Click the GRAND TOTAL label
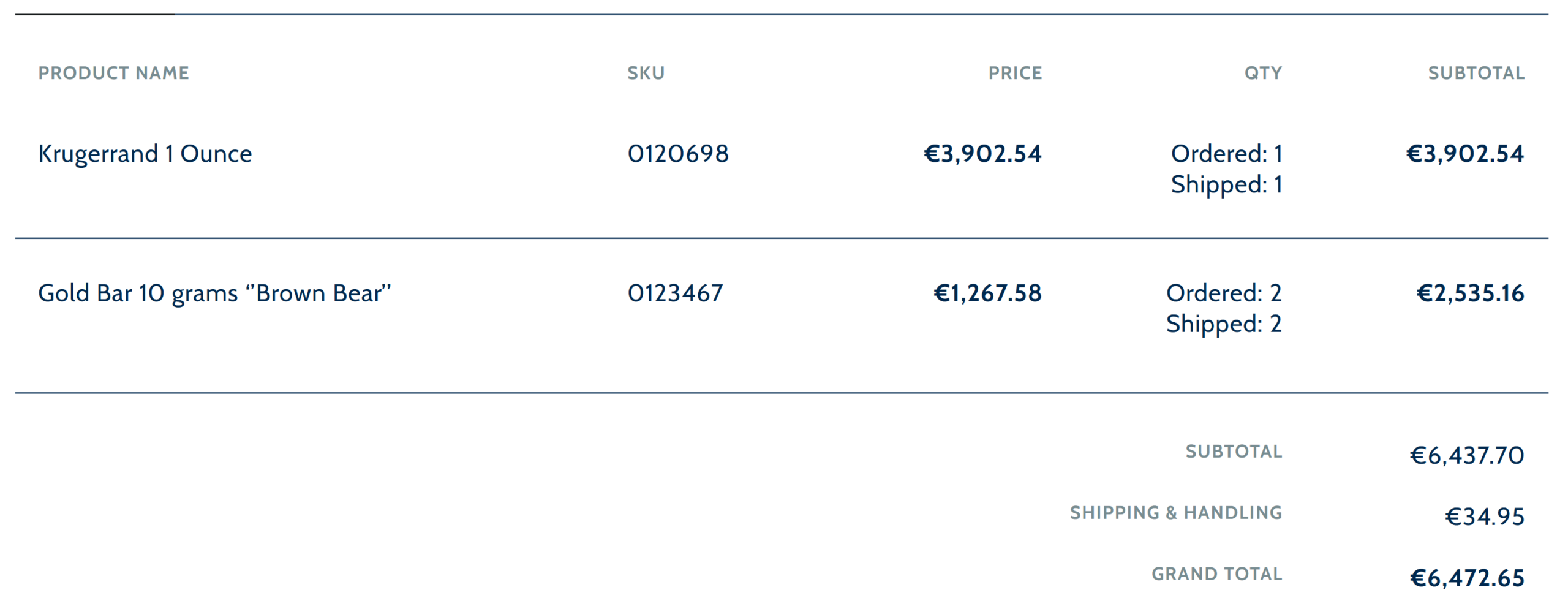This screenshot has height=598, width=1568. pyautogui.click(x=1216, y=574)
